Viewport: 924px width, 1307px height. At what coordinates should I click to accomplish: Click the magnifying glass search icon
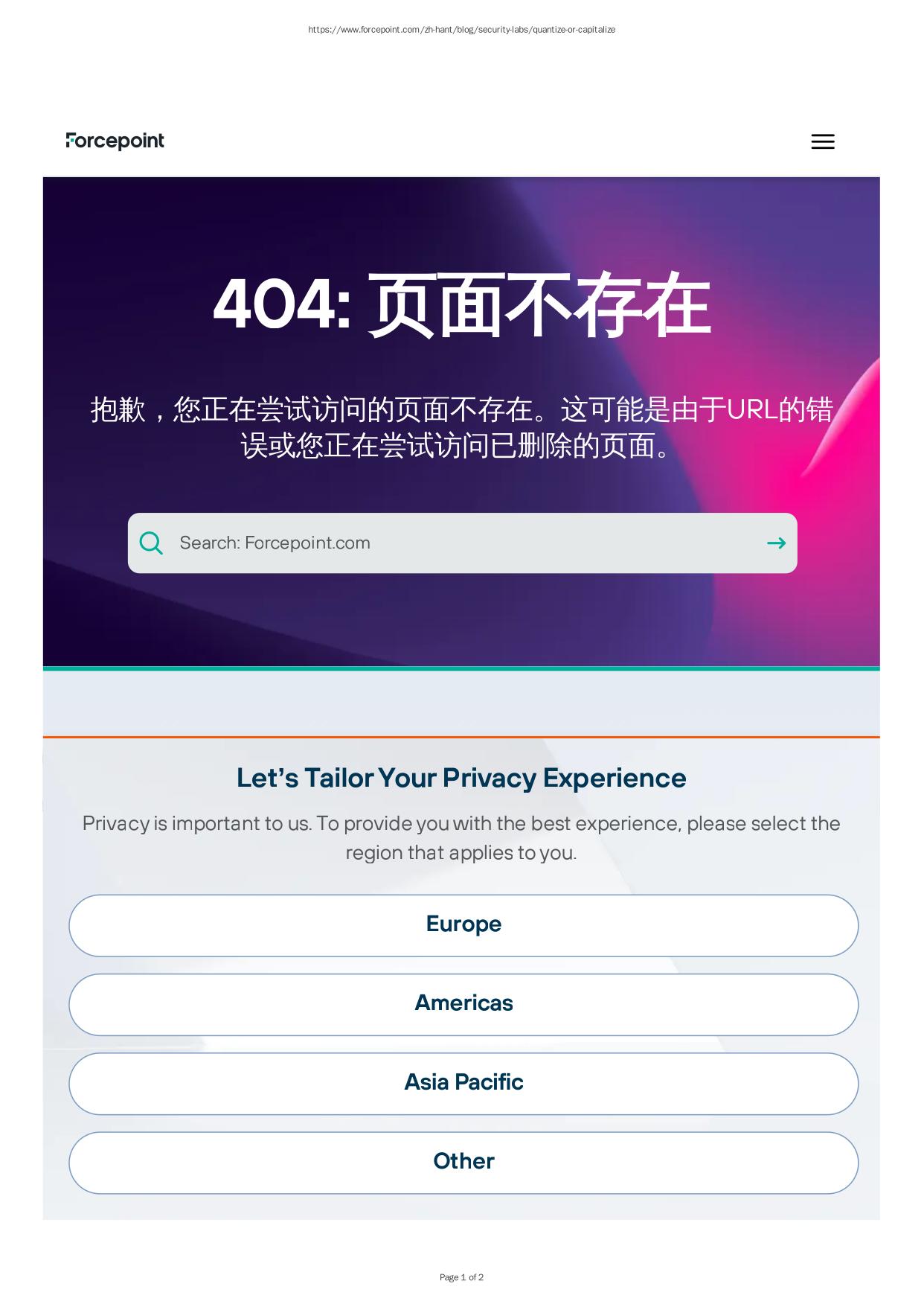click(151, 543)
